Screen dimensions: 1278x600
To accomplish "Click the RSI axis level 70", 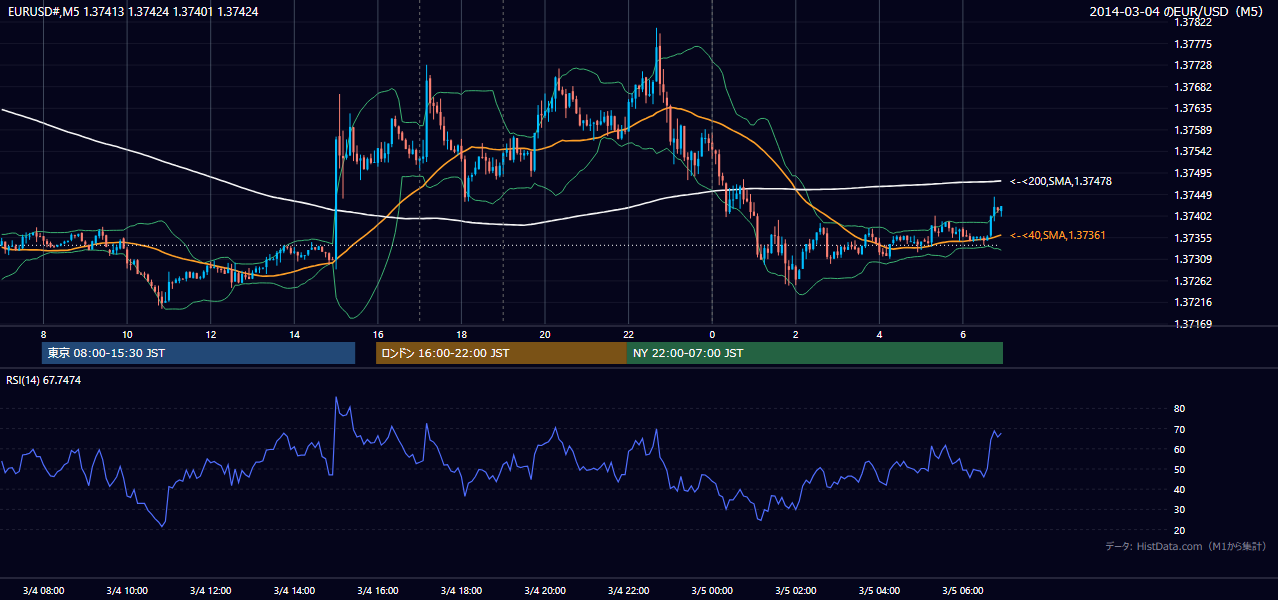I will (x=1179, y=429).
